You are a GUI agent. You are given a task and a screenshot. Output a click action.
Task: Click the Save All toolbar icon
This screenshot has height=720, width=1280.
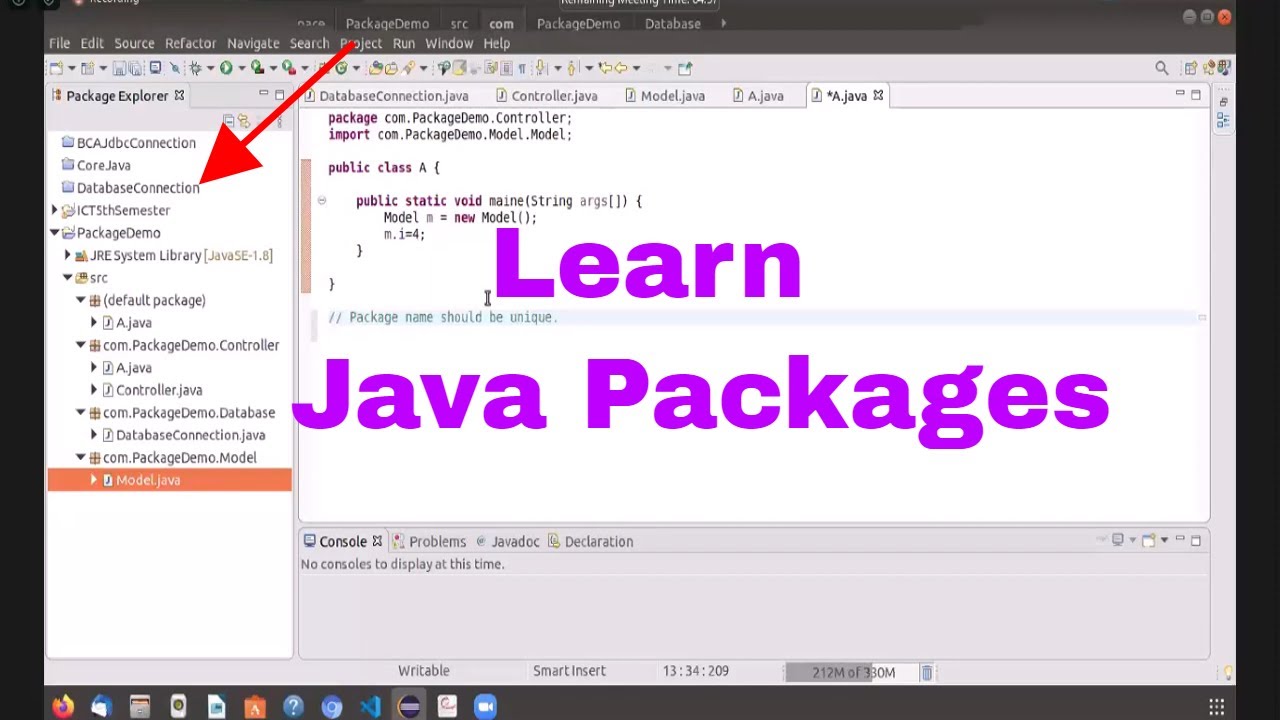(134, 68)
